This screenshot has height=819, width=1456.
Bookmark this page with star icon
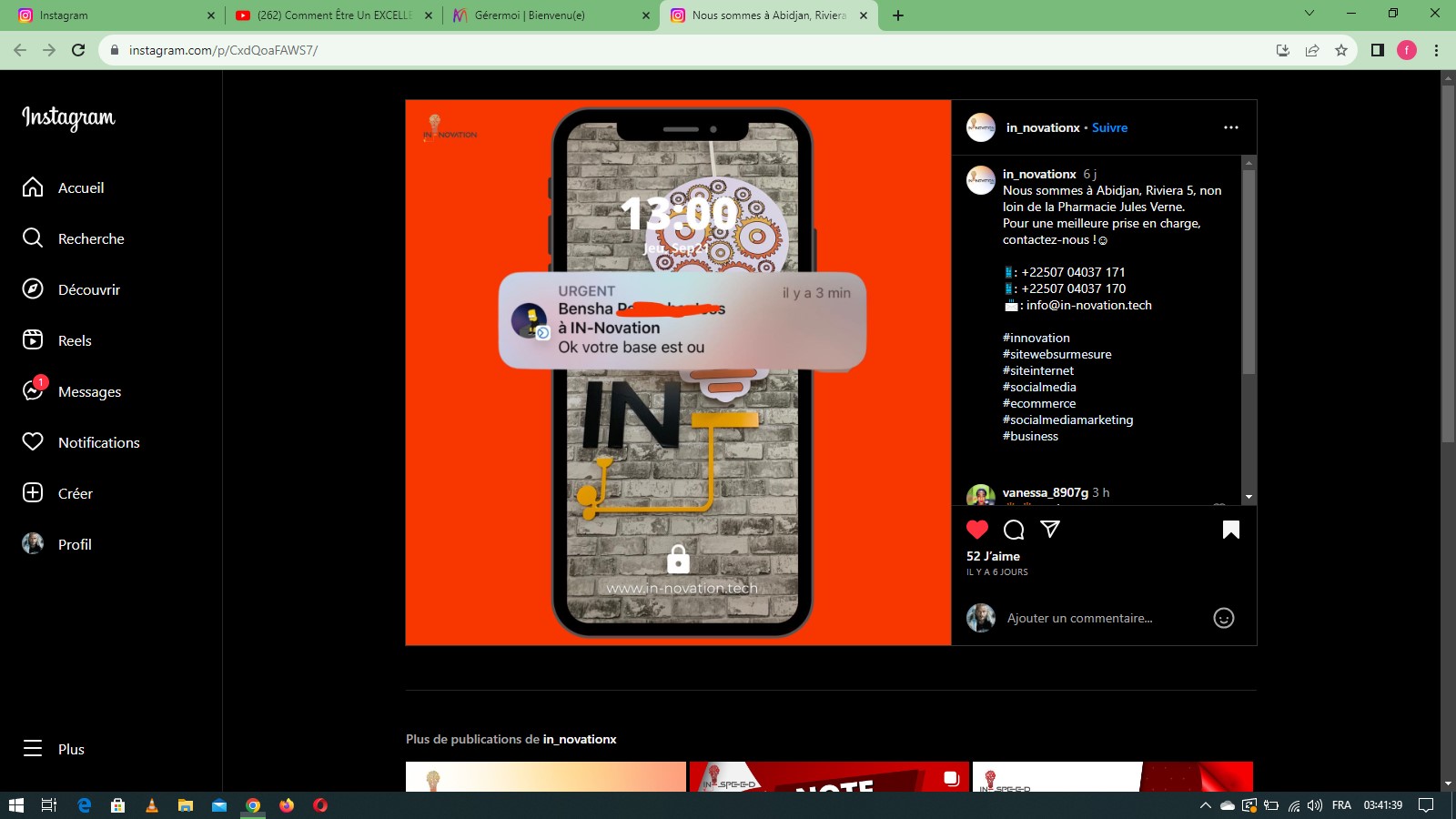1340,50
